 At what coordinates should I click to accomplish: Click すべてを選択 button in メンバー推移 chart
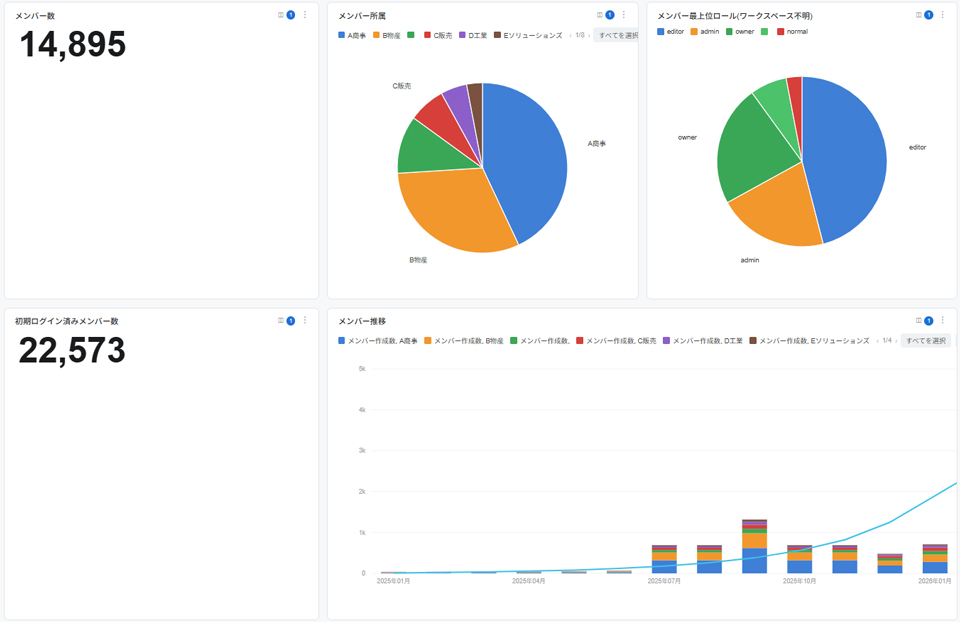point(926,340)
